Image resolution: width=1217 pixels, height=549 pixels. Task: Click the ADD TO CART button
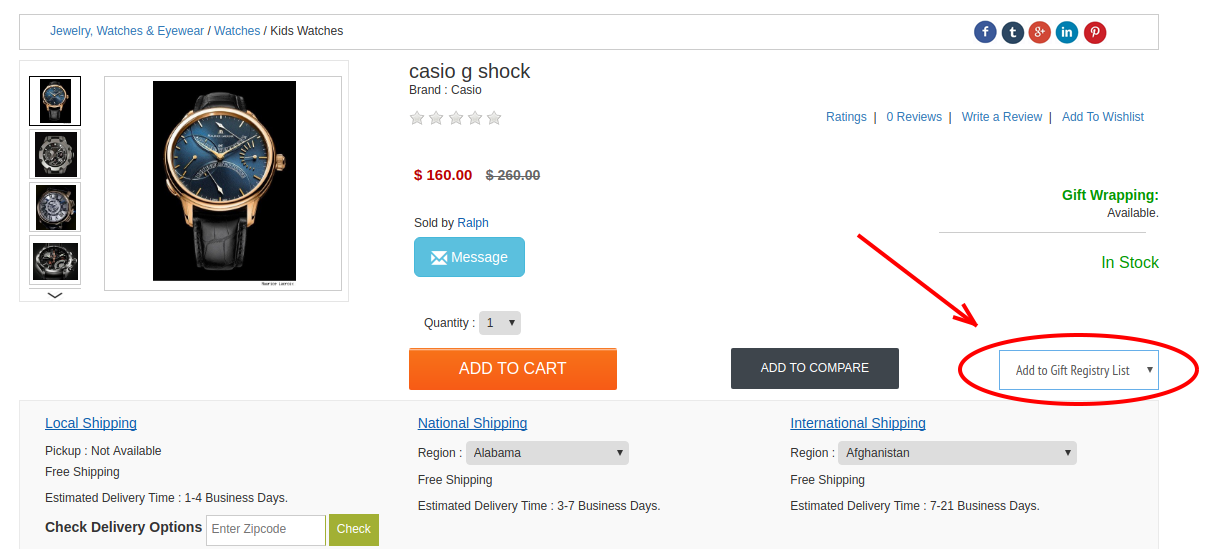513,369
